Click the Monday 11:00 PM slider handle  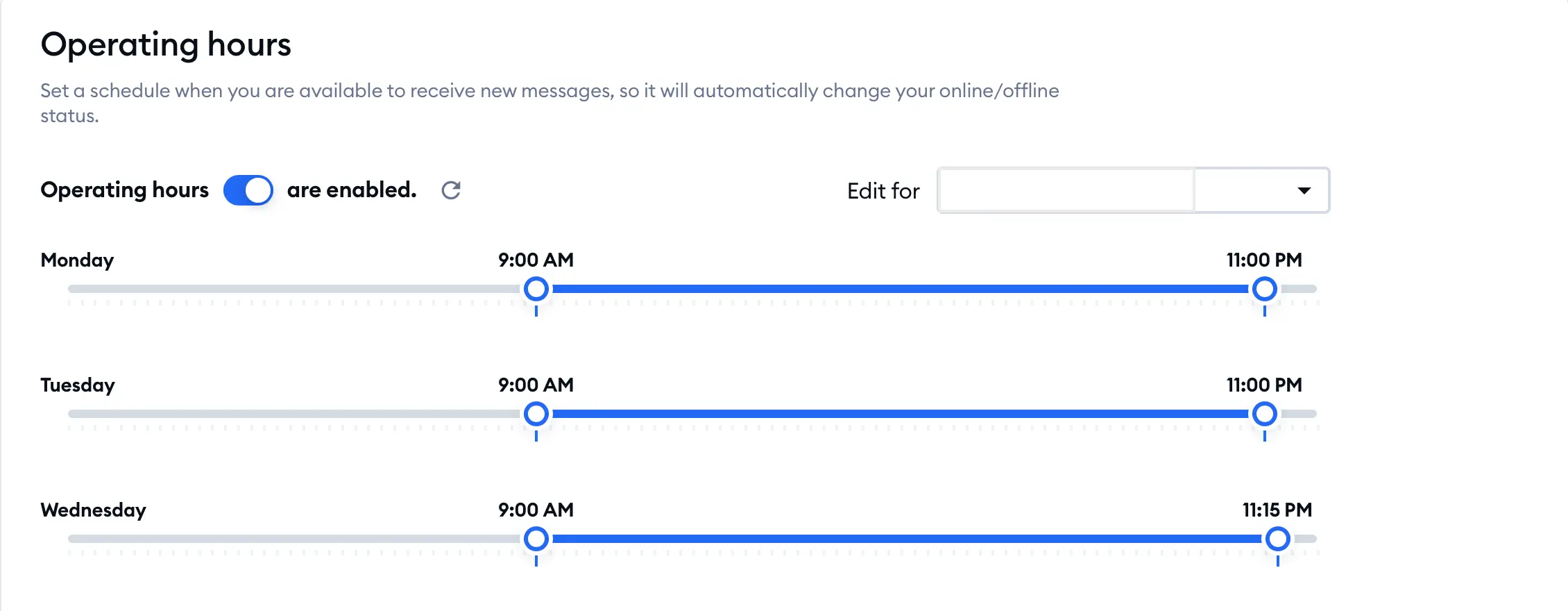coord(1266,289)
